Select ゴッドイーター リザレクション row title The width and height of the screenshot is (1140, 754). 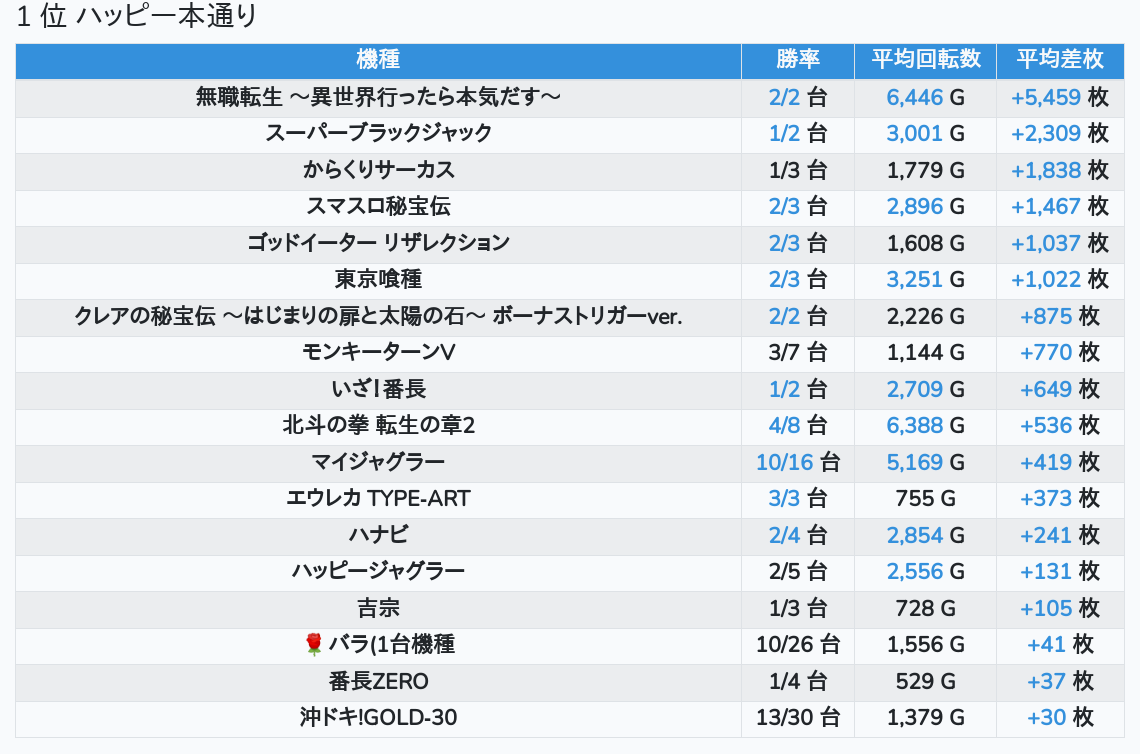click(x=378, y=243)
